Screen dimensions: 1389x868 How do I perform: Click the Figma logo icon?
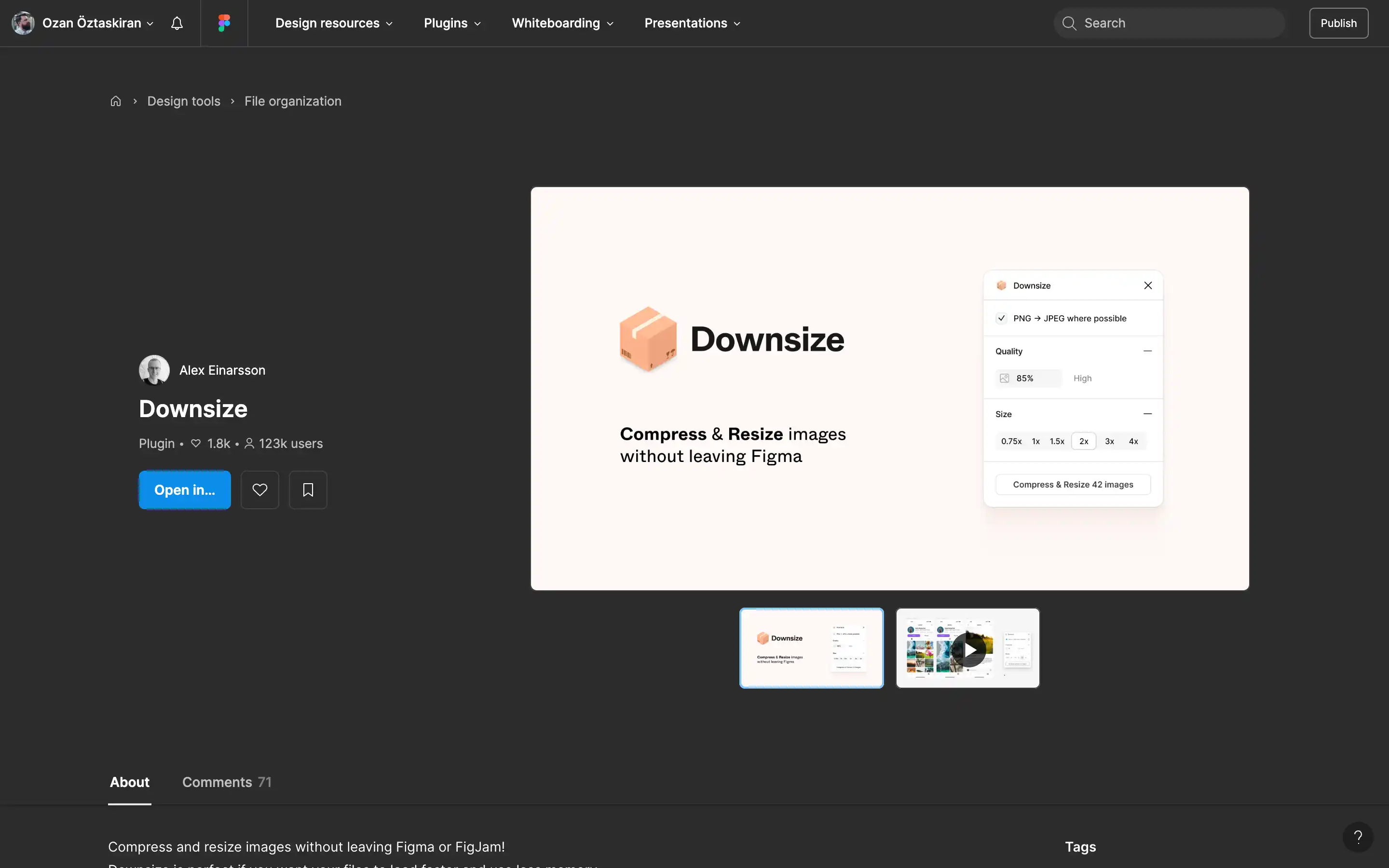click(x=224, y=23)
